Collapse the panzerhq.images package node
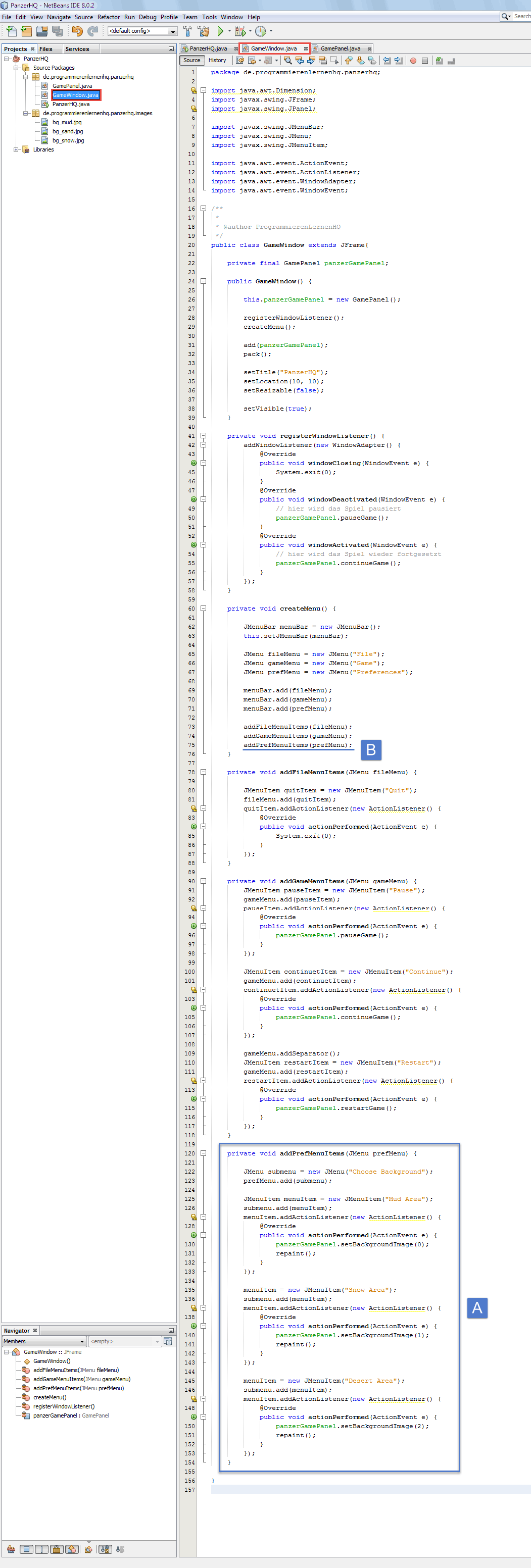Image resolution: width=531 pixels, height=1568 pixels. pos(26,113)
